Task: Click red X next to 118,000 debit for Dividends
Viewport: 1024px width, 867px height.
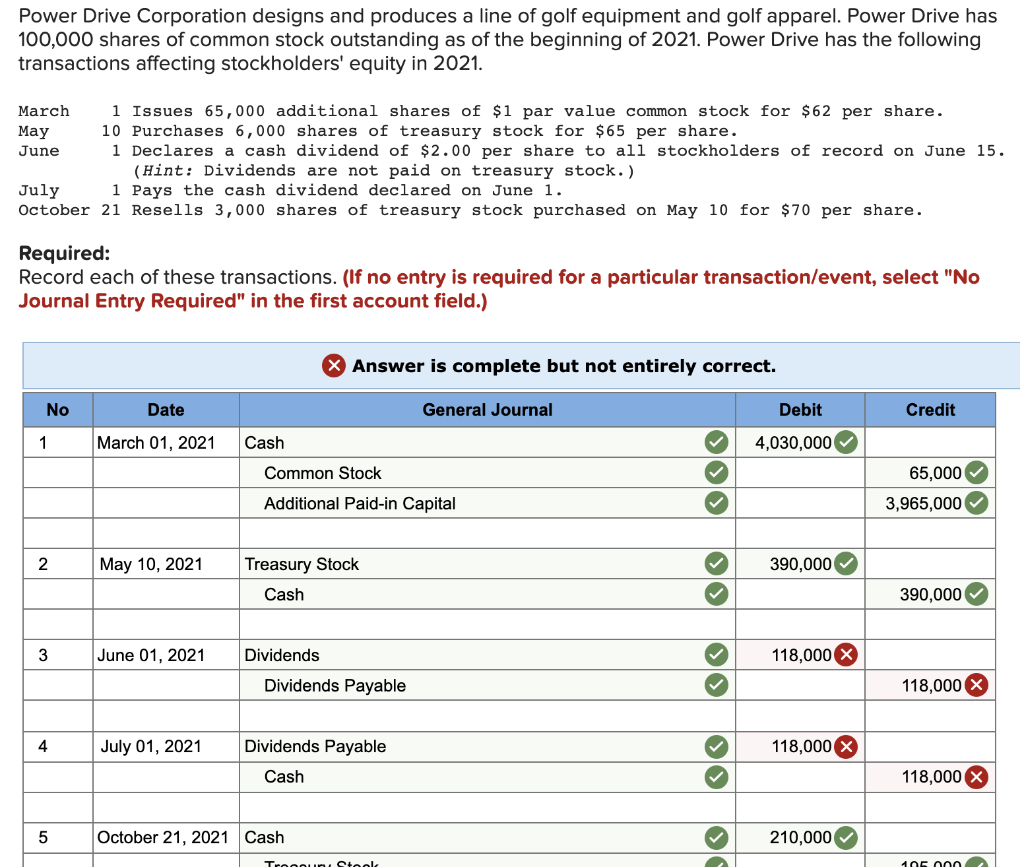Action: pos(846,655)
